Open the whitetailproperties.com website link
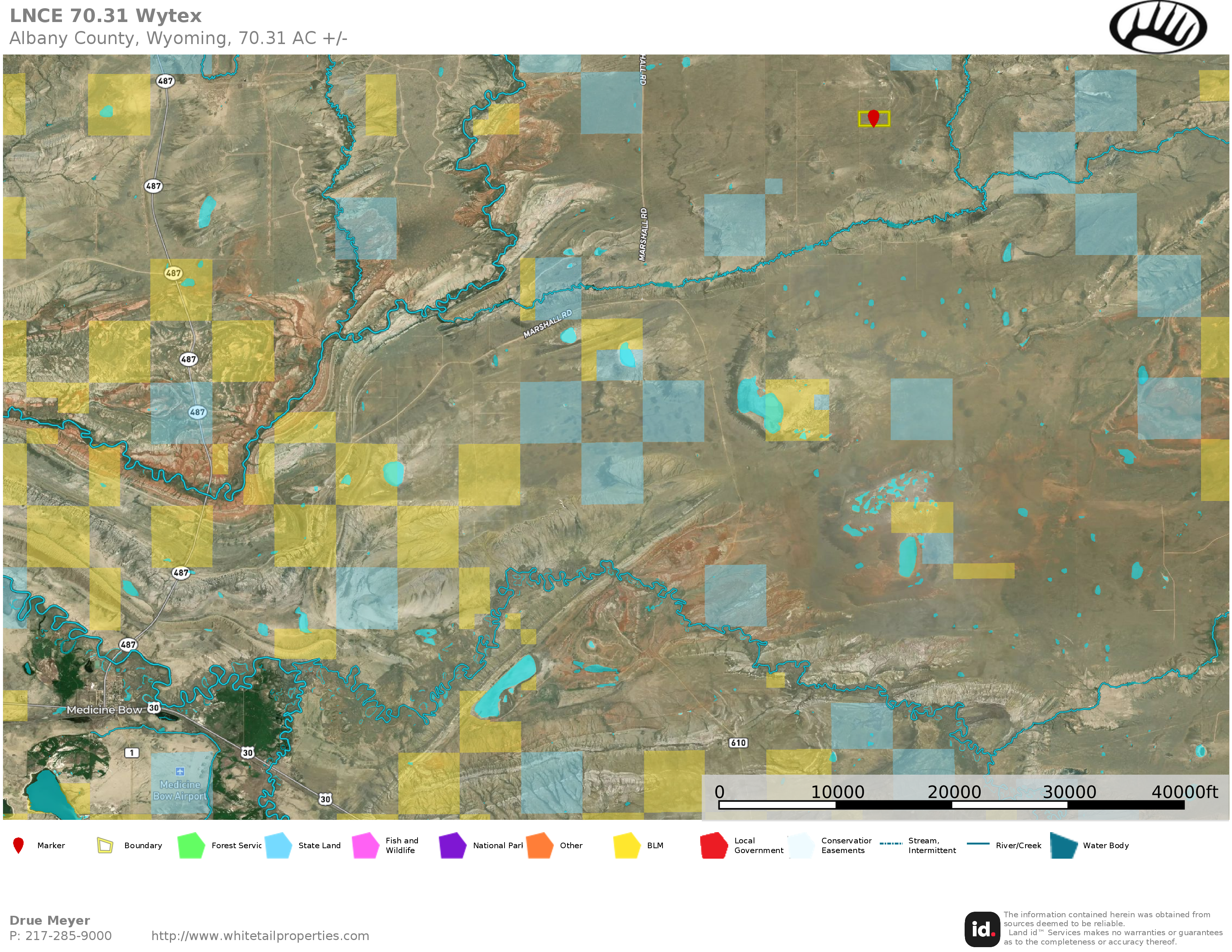Screen dimensions: 1232x952 260,936
